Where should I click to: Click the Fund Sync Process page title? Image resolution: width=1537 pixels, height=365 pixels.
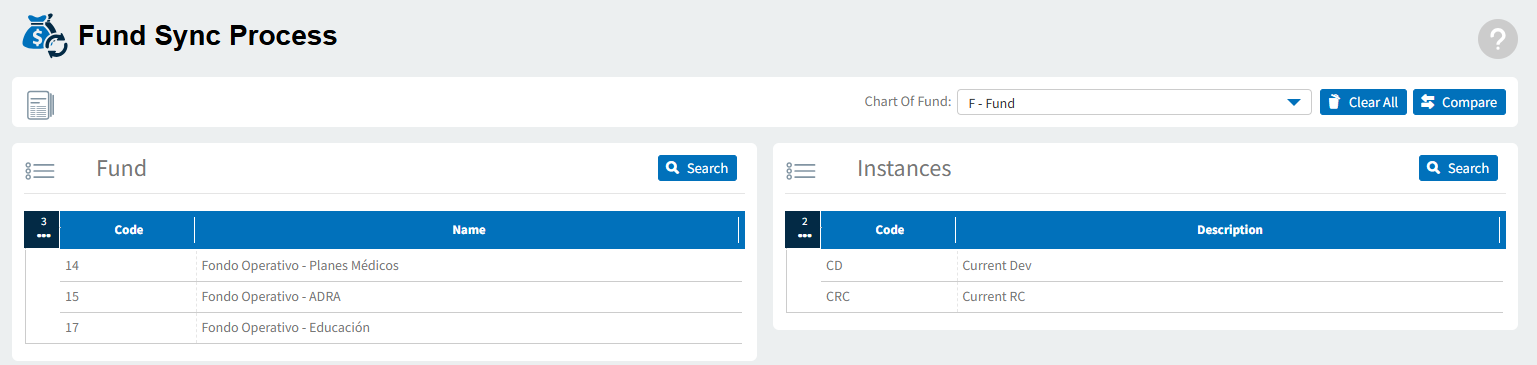208,36
